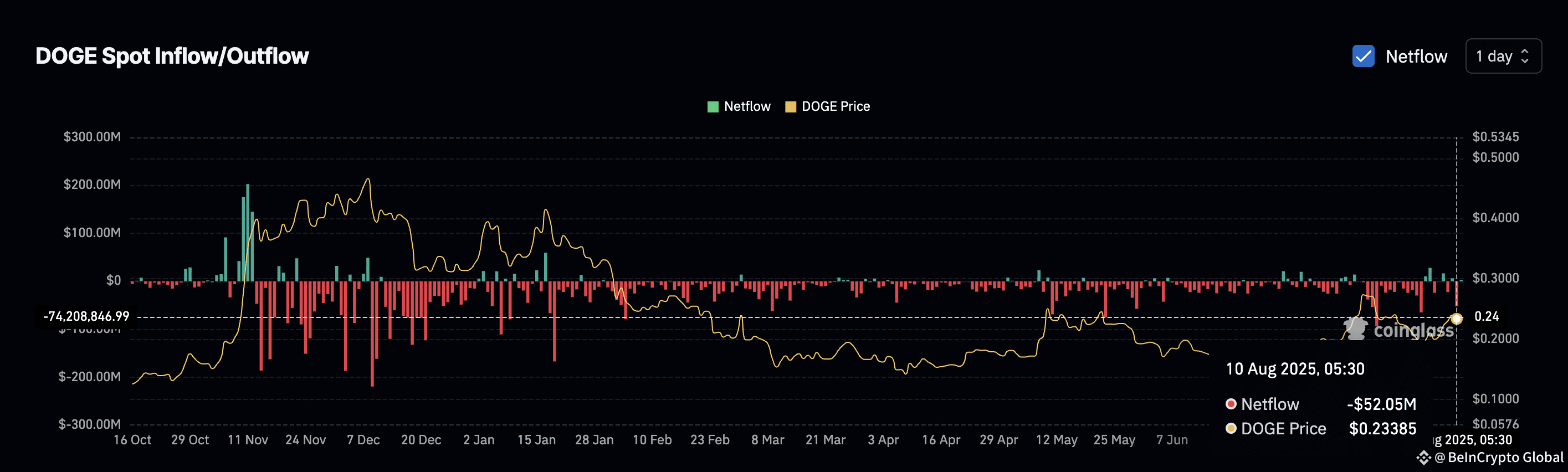1568x472 pixels.
Task: Click the tooltip DOGE Price value $0.23385
Action: coord(1382,429)
